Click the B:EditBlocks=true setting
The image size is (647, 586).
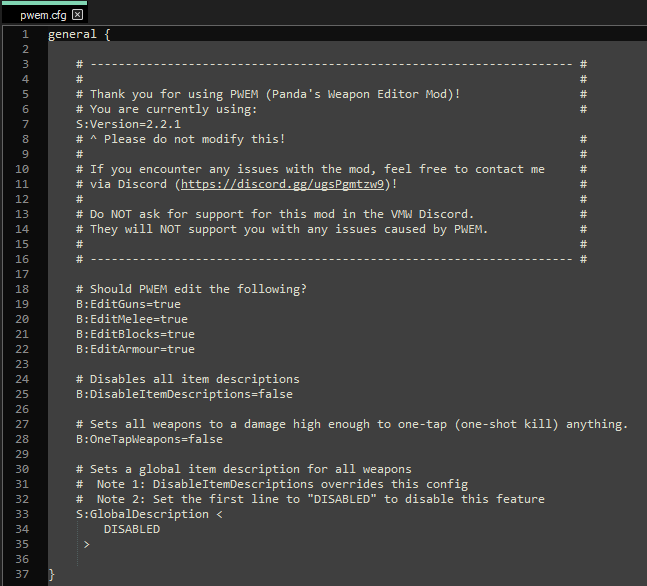coord(135,334)
